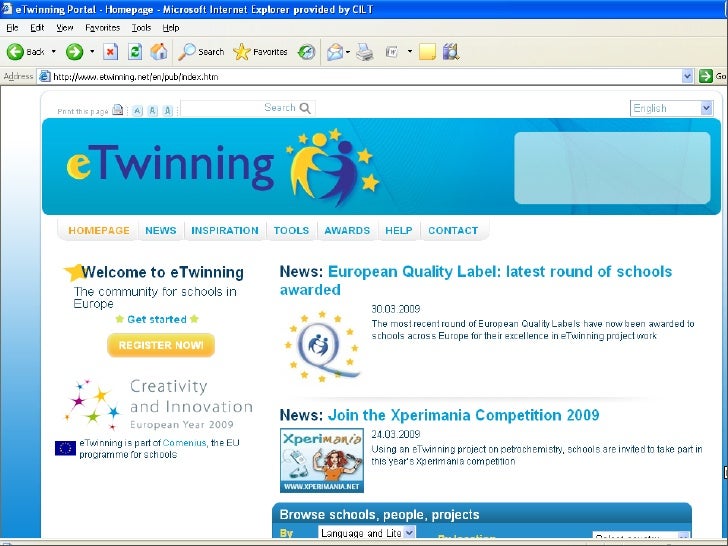Open the Xperimania thumbnail image
728x546 pixels.
pyautogui.click(x=322, y=460)
